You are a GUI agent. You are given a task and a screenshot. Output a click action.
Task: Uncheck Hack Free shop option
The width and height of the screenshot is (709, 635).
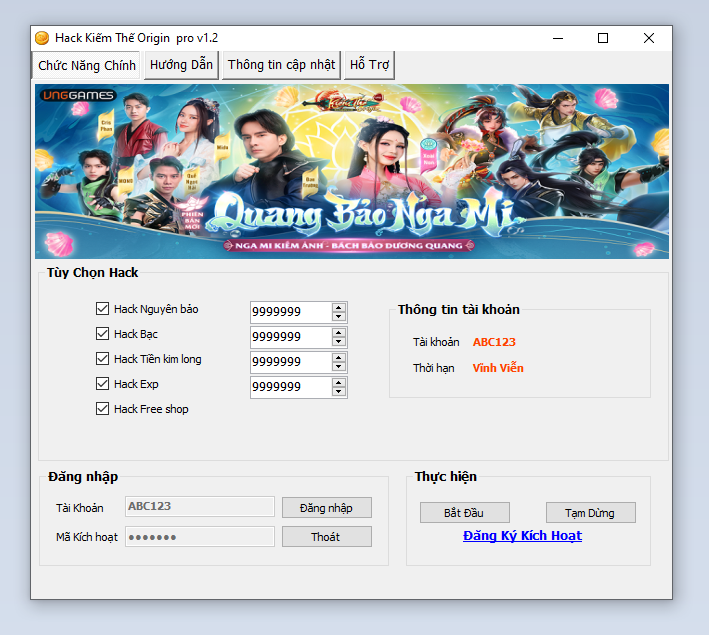(x=102, y=409)
